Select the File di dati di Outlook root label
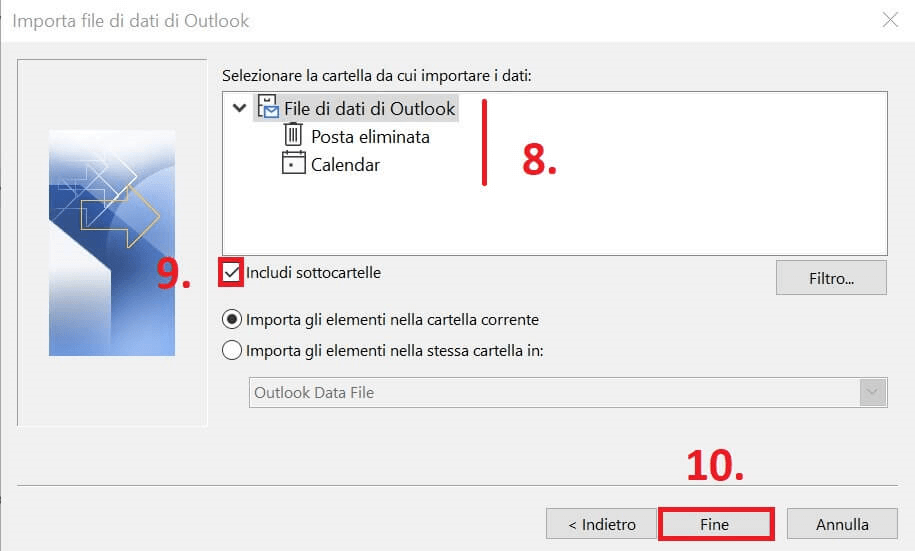Screen dimensions: 915x551 pos(369,108)
